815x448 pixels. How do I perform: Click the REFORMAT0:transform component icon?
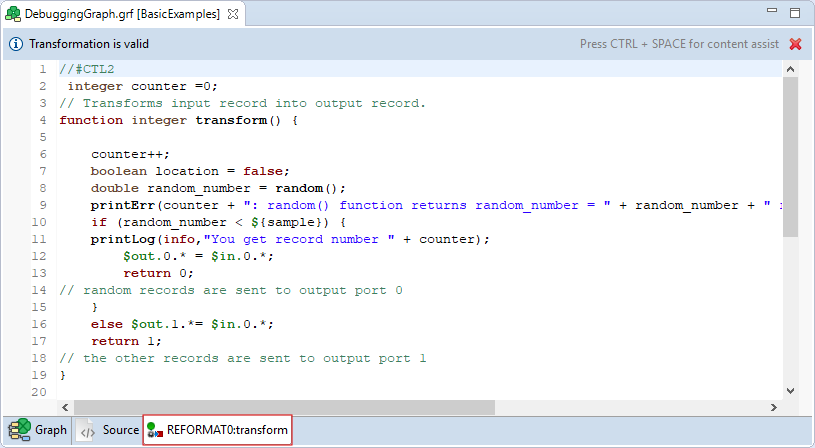[154, 430]
